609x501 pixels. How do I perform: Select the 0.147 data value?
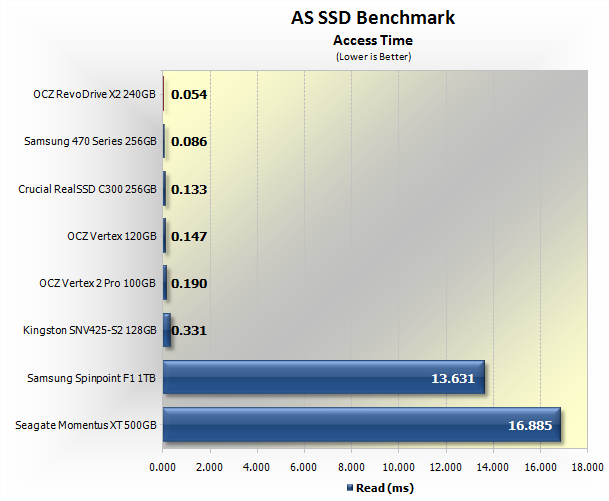pyautogui.click(x=189, y=237)
